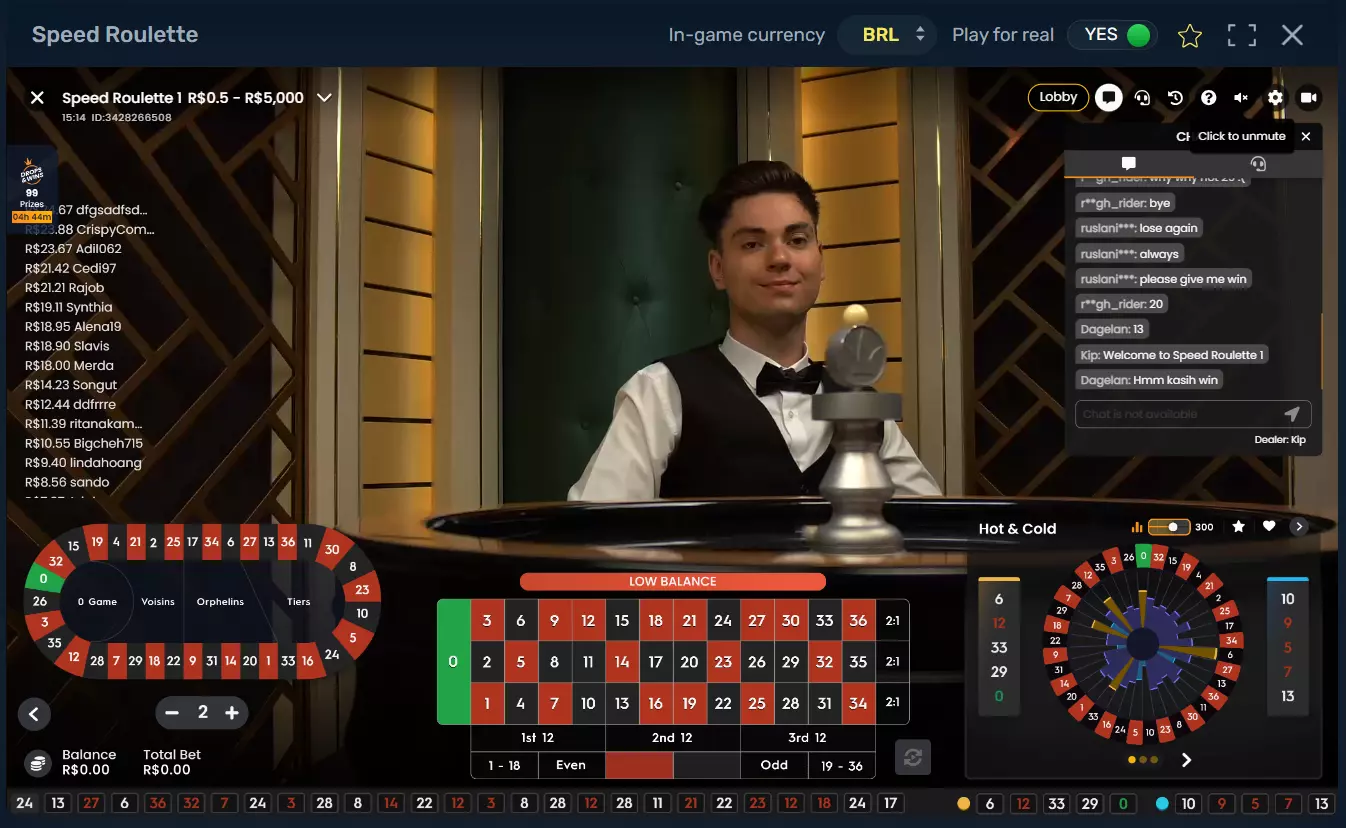Open help question mark icon
Screen dimensions: 1346x828
1208,98
